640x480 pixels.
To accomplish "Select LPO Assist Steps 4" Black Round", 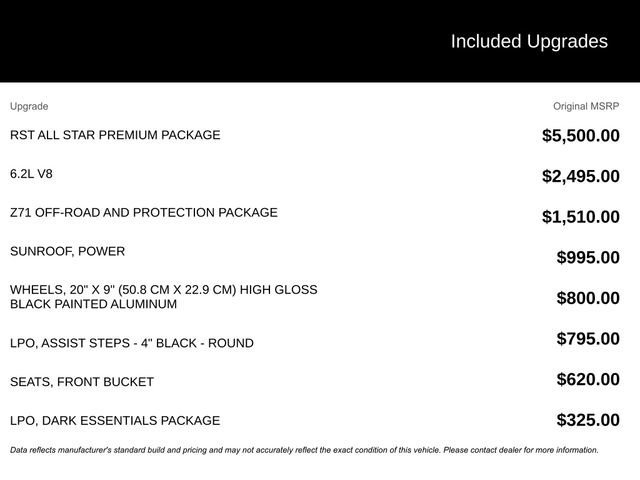I will 131,343.
